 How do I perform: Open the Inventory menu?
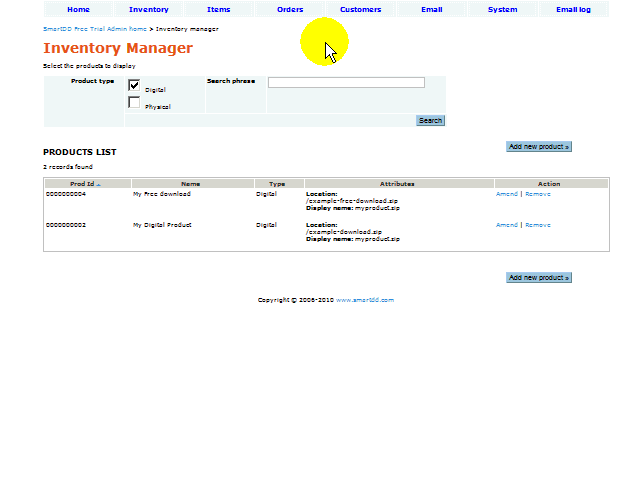point(149,10)
